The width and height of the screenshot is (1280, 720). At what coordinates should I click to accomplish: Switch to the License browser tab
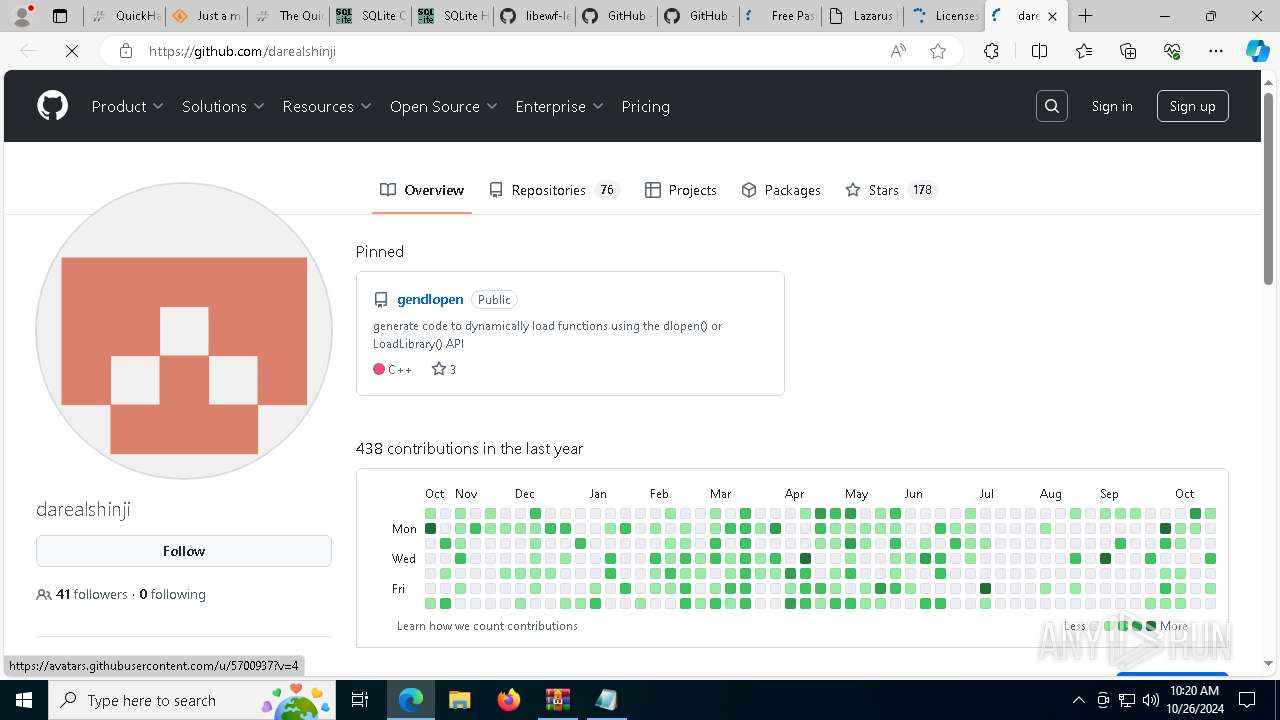(945, 16)
